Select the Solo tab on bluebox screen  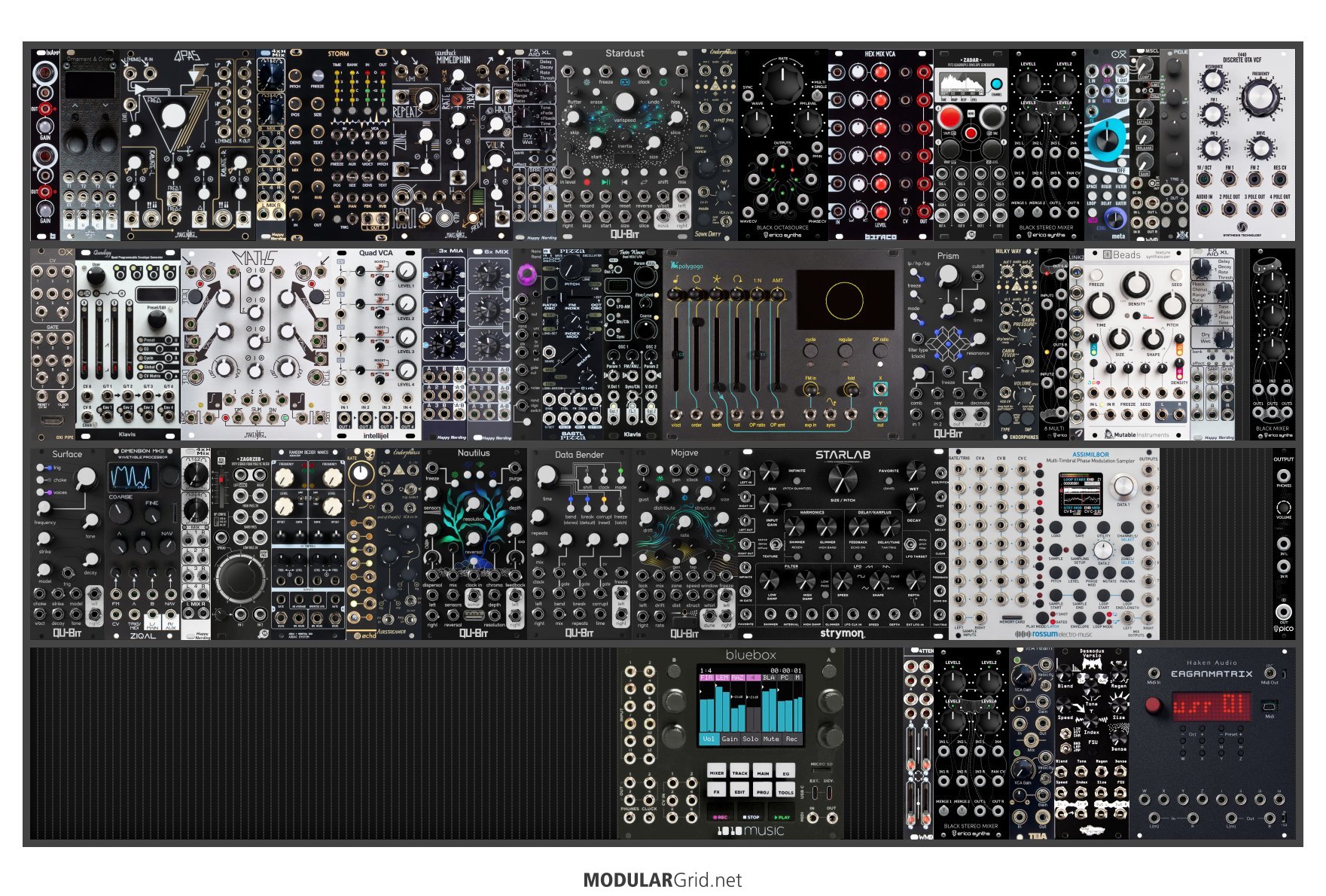tap(751, 739)
